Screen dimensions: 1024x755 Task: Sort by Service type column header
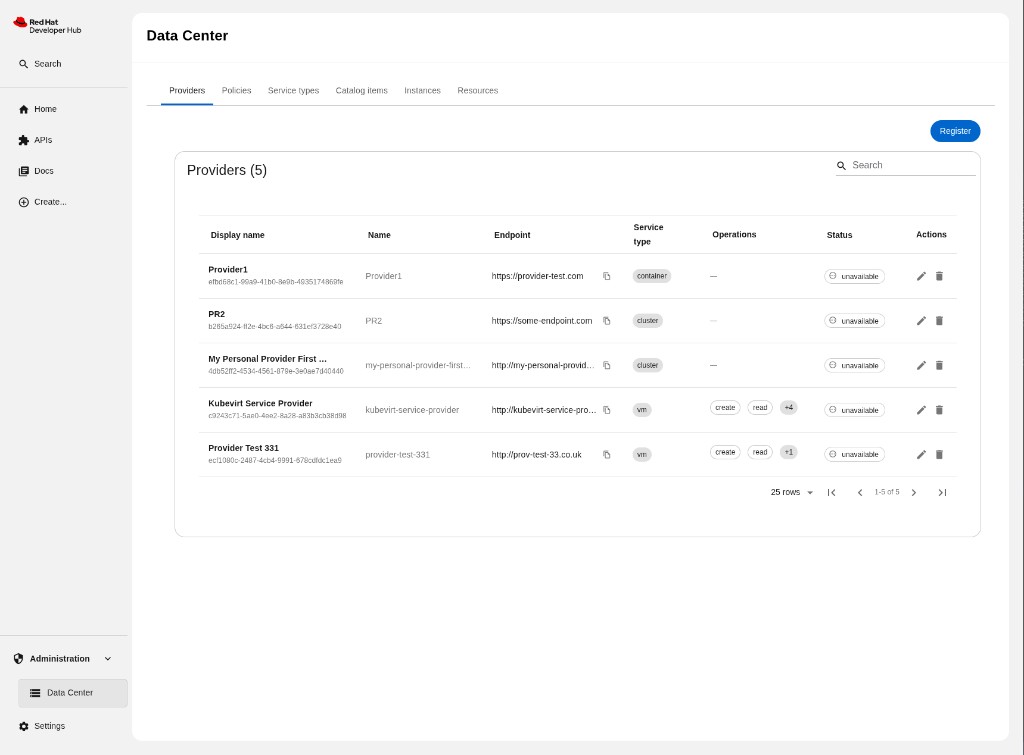pos(648,234)
